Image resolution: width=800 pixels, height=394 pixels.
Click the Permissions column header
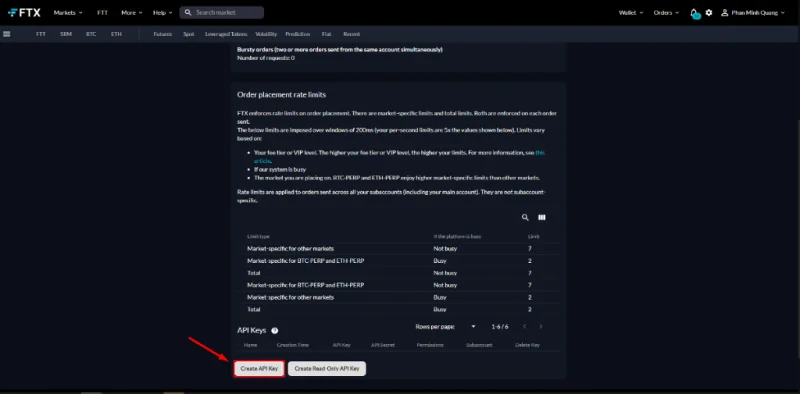pos(430,345)
